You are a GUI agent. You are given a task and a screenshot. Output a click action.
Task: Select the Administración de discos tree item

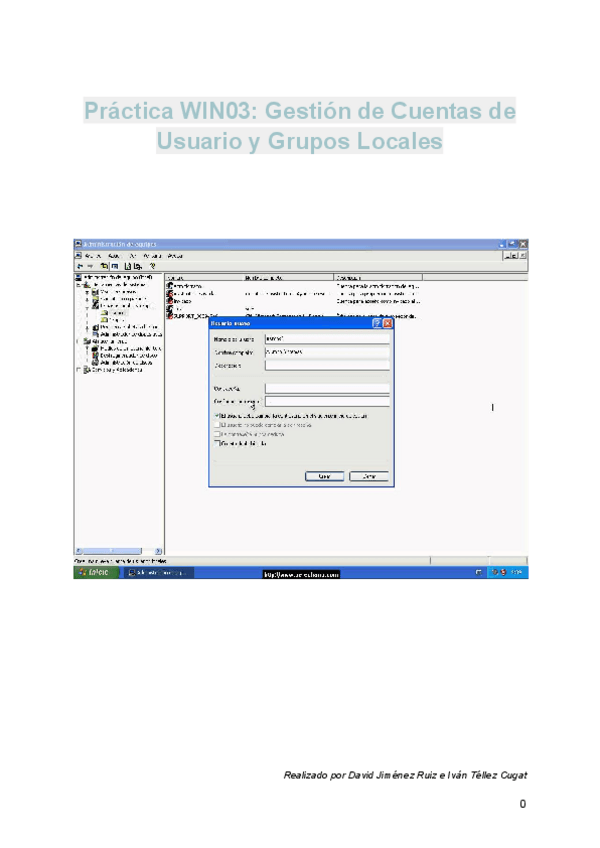point(127,363)
